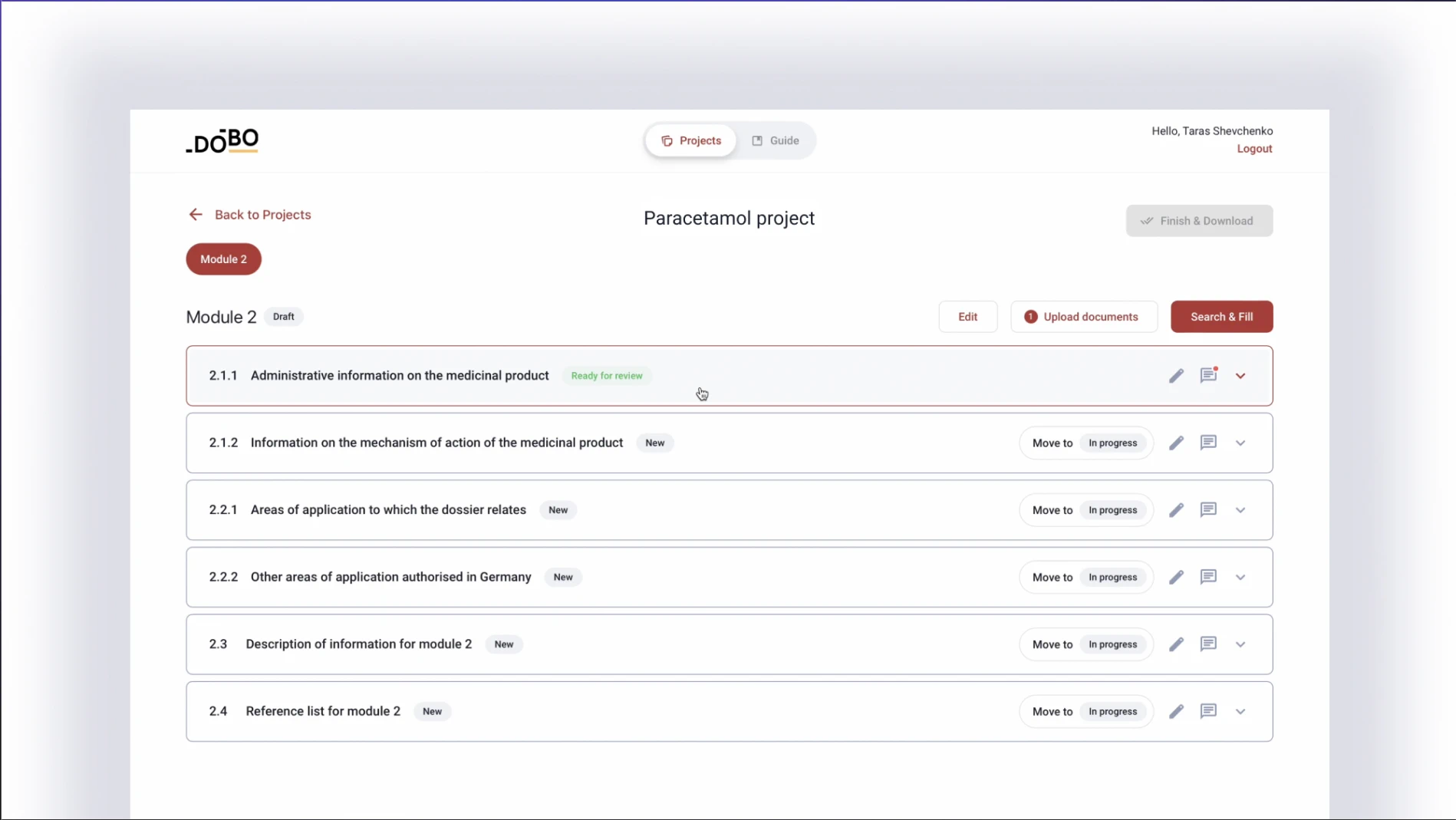Expand section 2.1.1 with its chevron
This screenshot has height=820, width=1456.
click(1241, 376)
